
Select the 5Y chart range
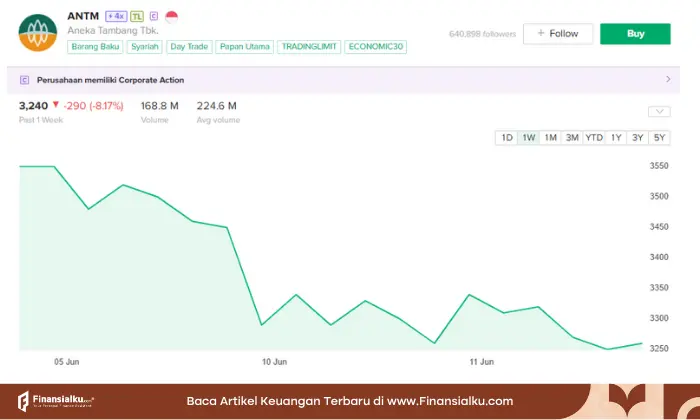tap(659, 137)
